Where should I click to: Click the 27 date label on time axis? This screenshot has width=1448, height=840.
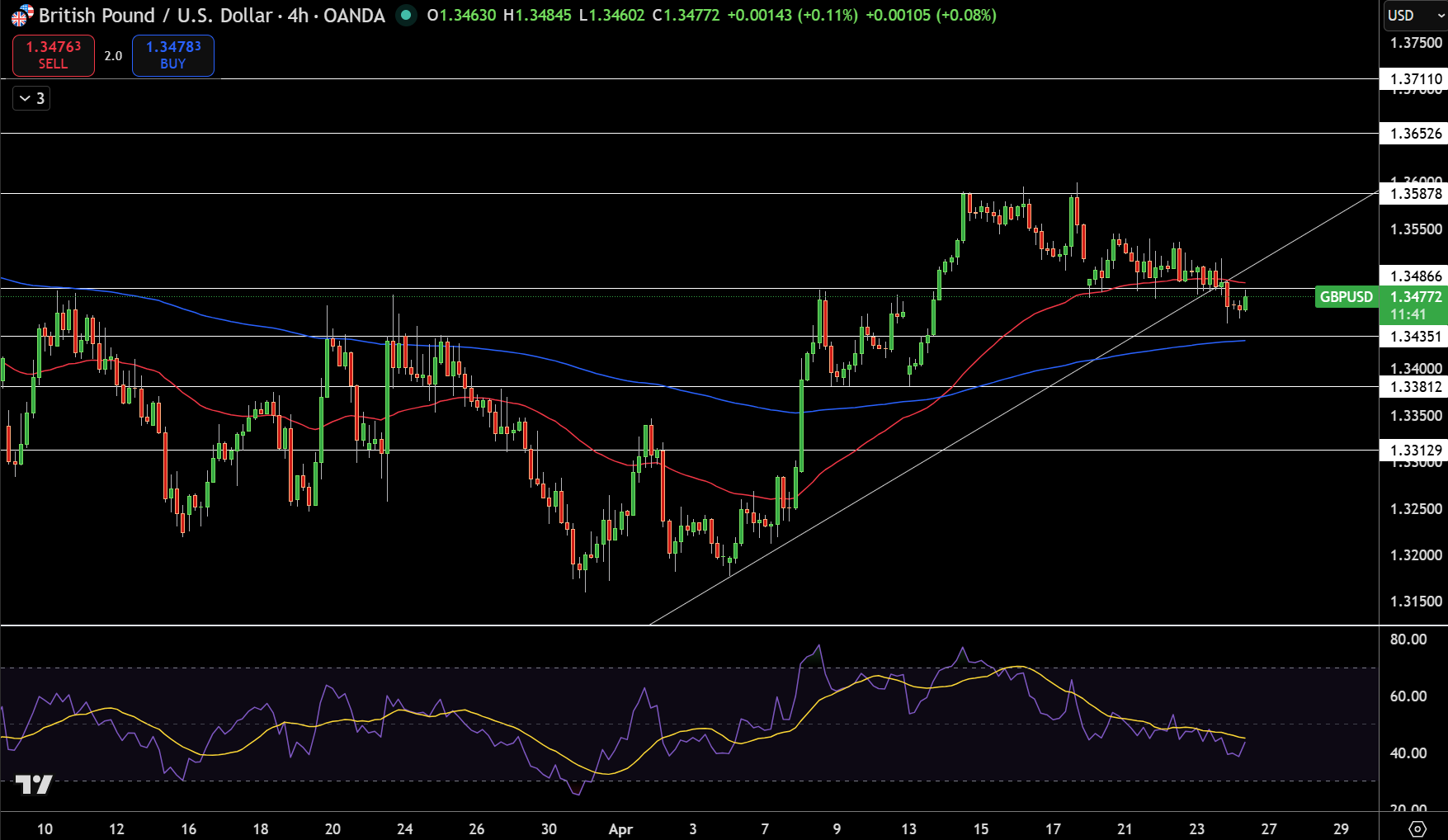(x=1269, y=829)
